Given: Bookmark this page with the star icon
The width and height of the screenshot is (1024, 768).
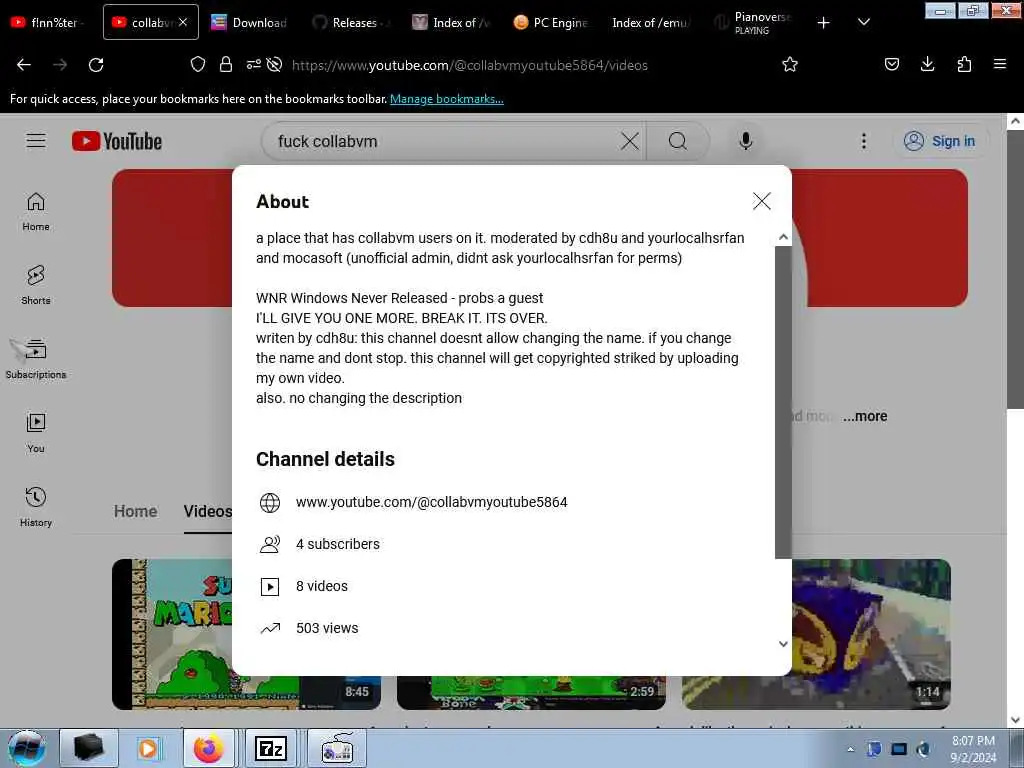Looking at the screenshot, I should pos(790,64).
